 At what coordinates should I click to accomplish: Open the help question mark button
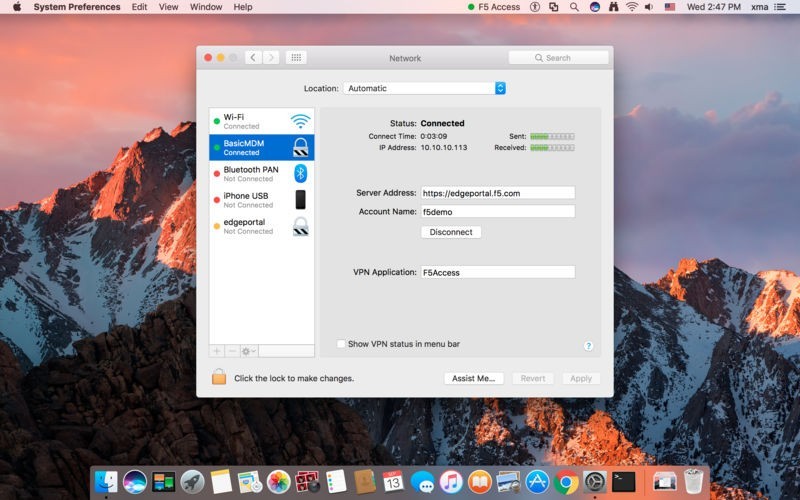(x=588, y=345)
